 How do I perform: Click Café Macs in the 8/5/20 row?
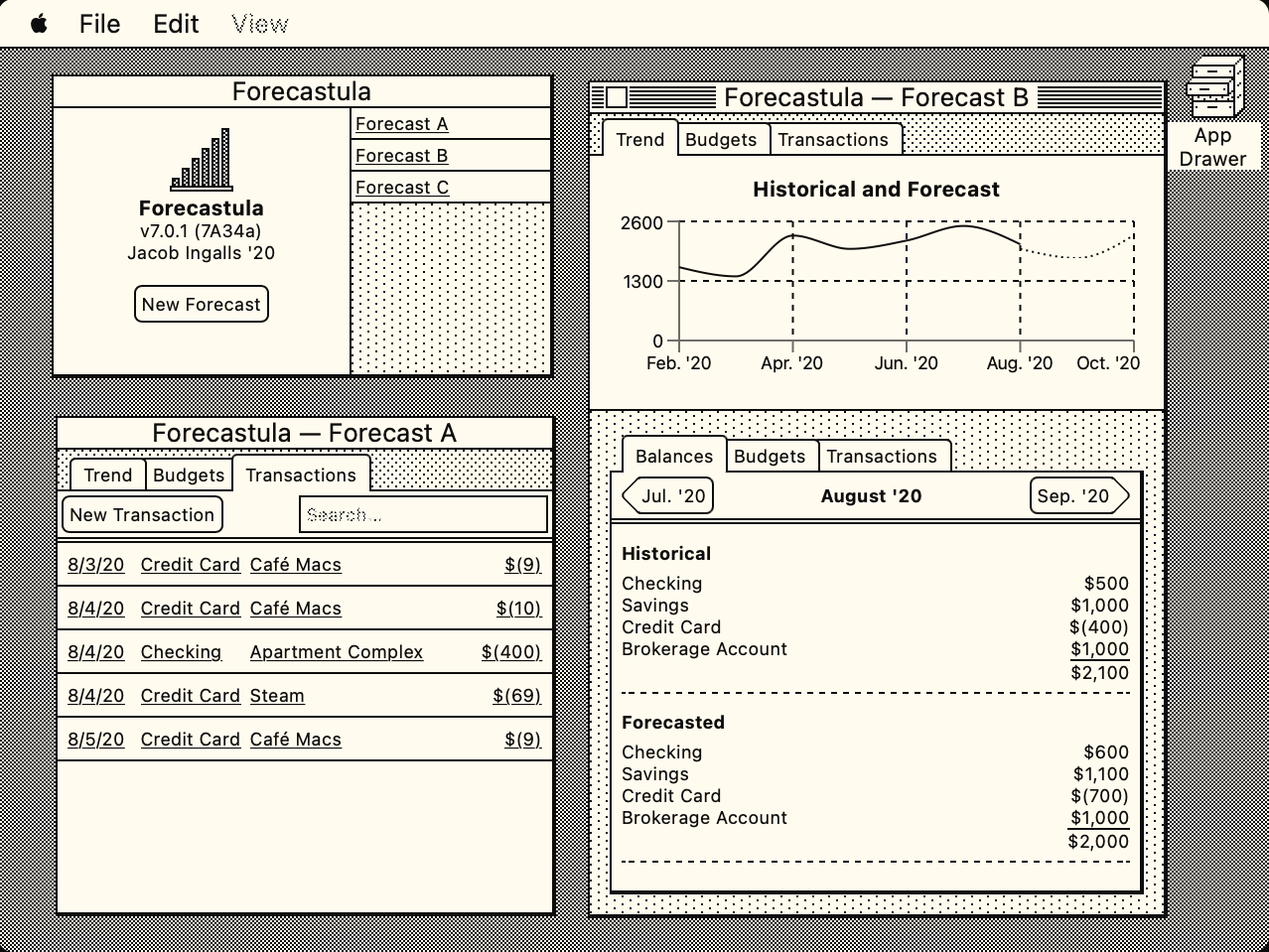click(x=296, y=740)
